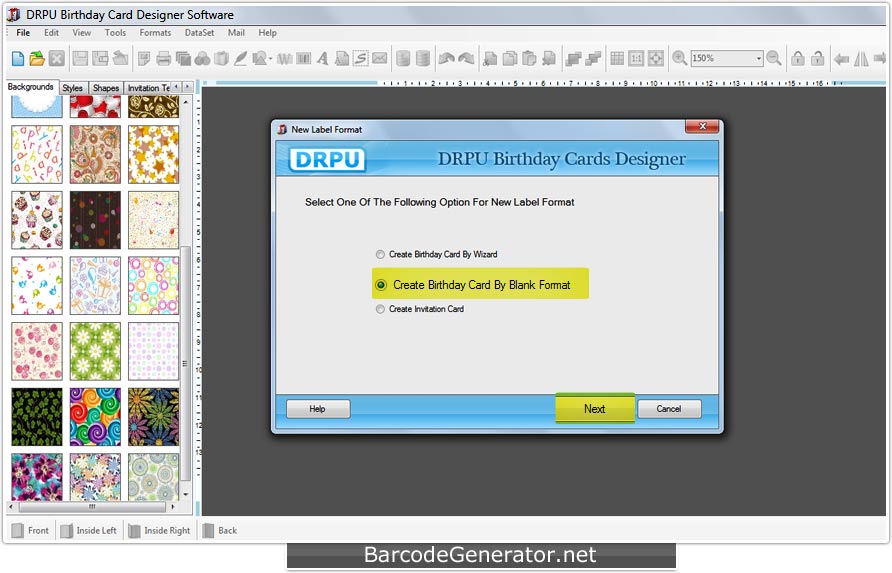Viewport: 892px width, 573px height.
Task: Select the Backgrounds tab
Action: coord(31,86)
